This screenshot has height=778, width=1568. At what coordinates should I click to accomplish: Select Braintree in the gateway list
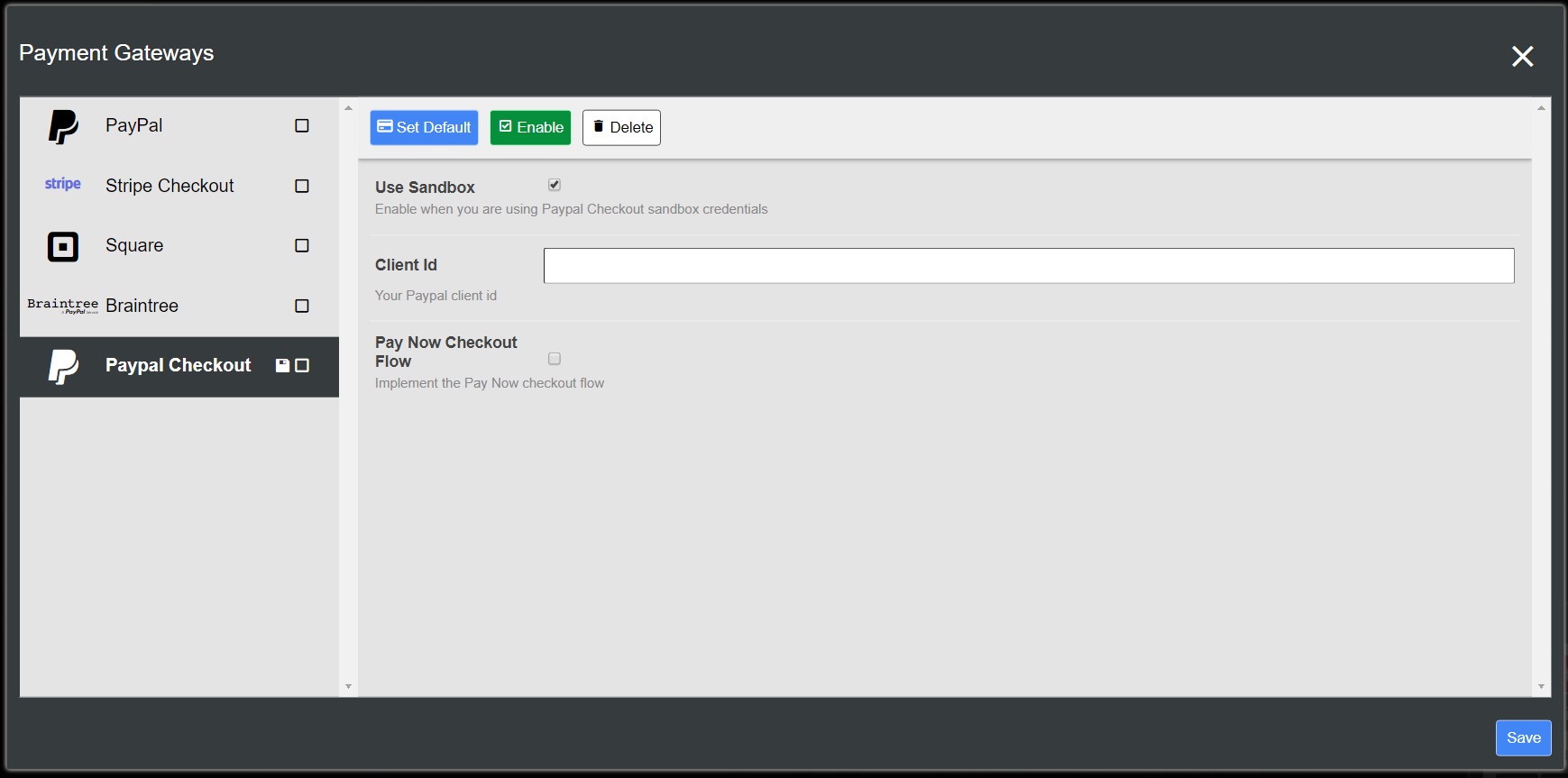pos(142,306)
